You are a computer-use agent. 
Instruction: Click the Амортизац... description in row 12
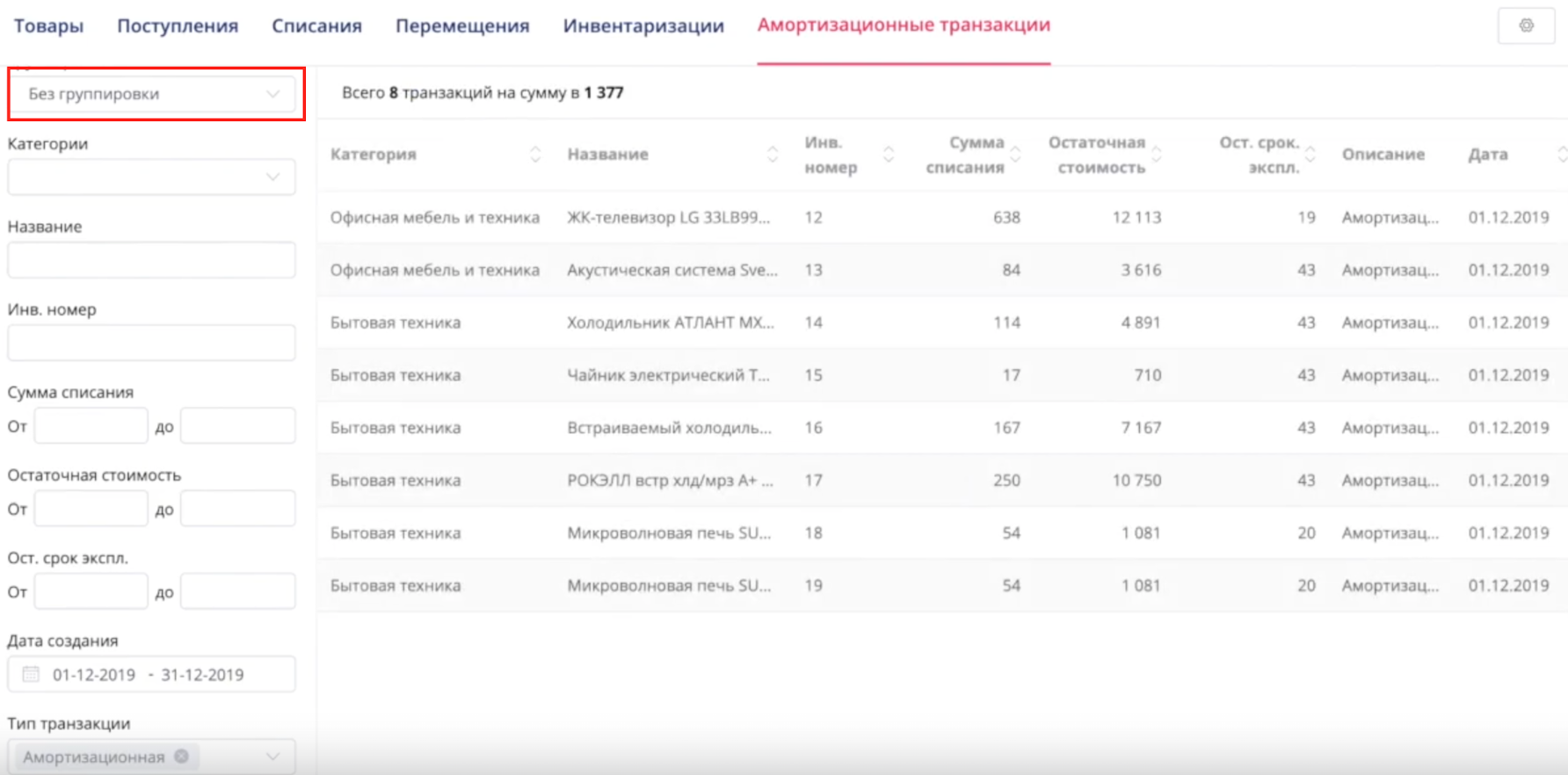[x=1390, y=217]
